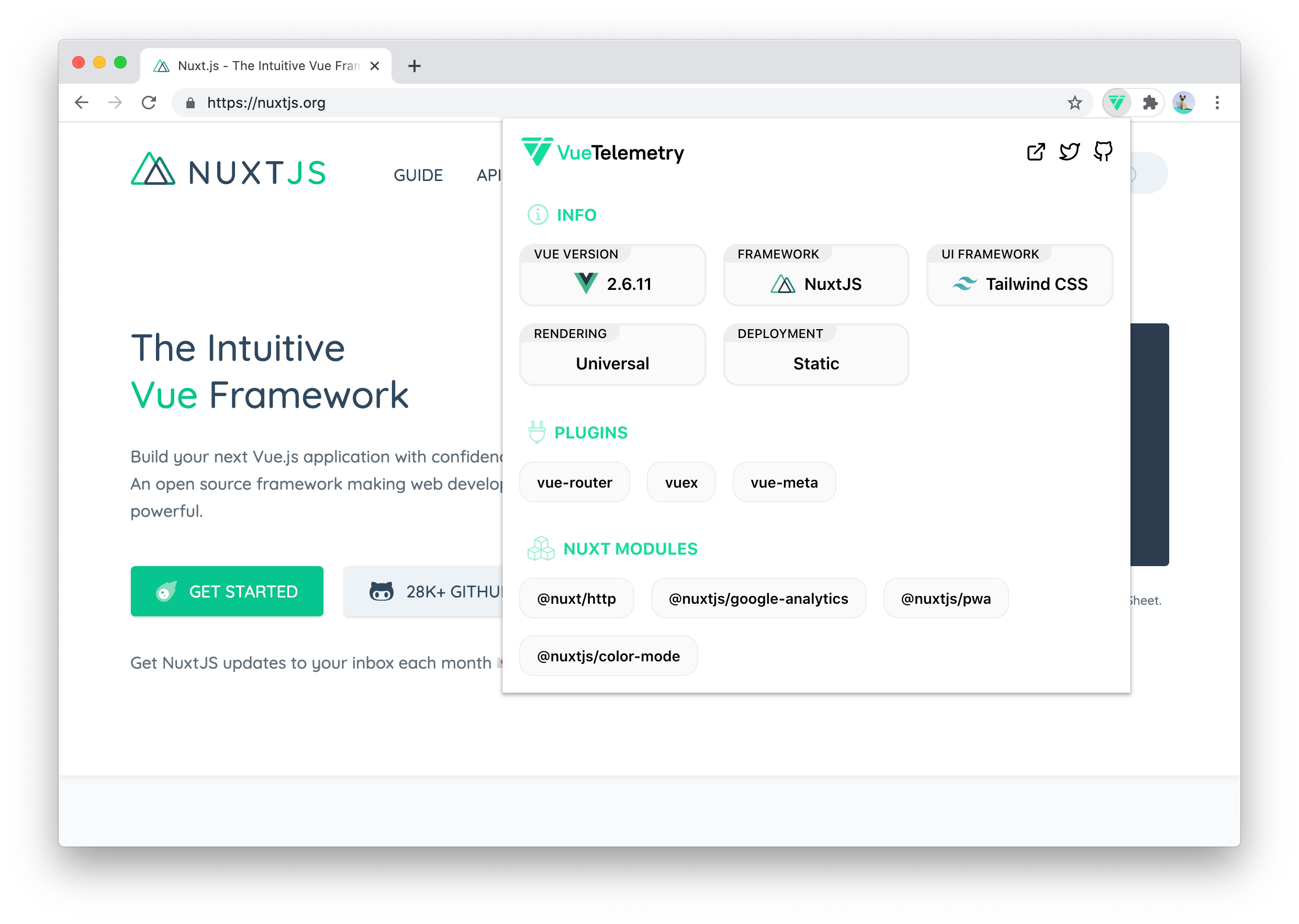Open the Chrome extensions puzzle icon
The image size is (1299, 924).
tap(1150, 103)
